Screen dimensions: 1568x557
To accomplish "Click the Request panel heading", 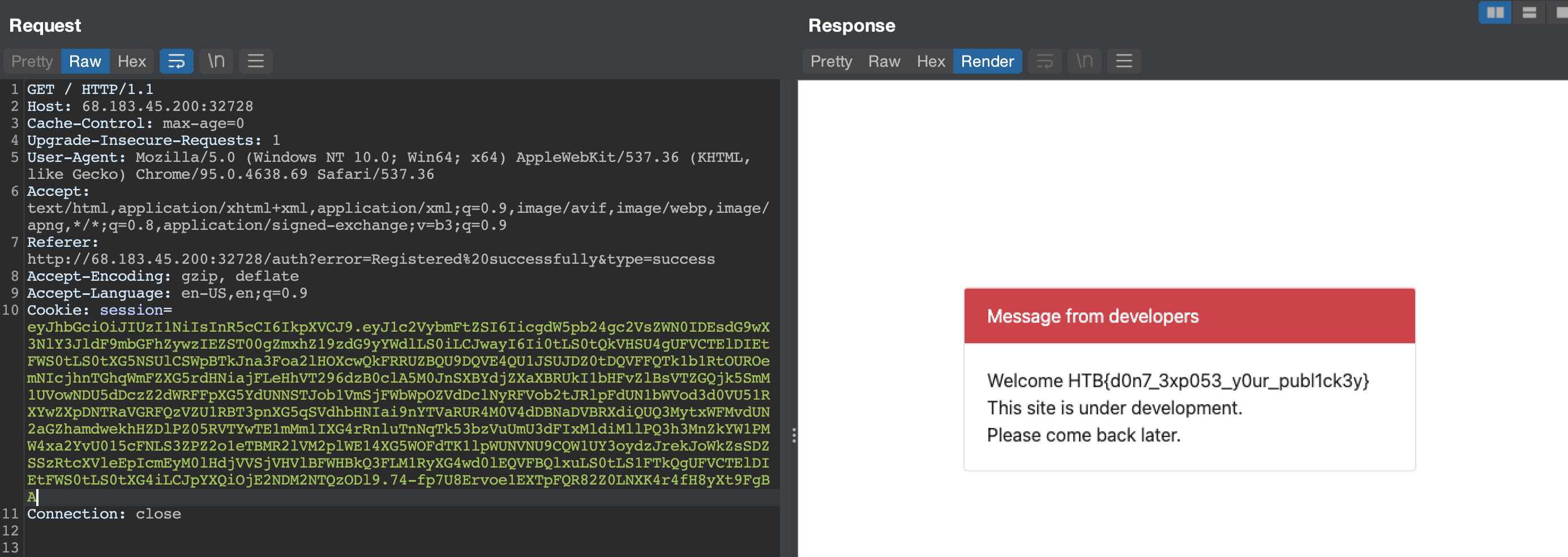I will [45, 25].
